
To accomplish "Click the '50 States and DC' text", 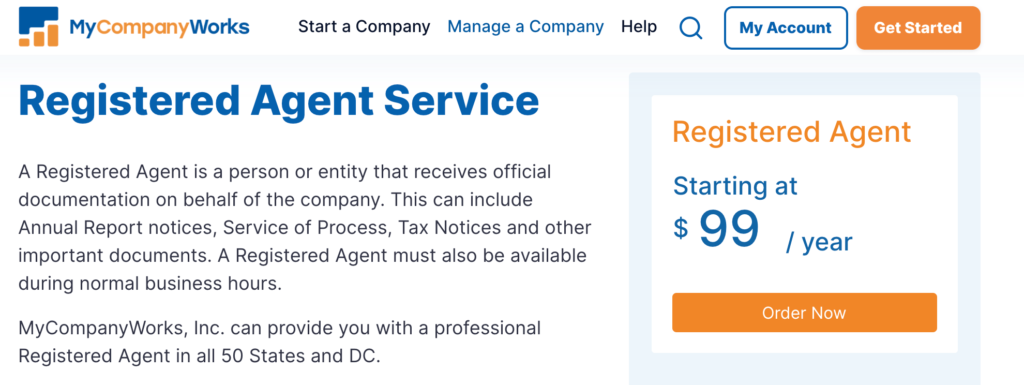I will pos(300,356).
